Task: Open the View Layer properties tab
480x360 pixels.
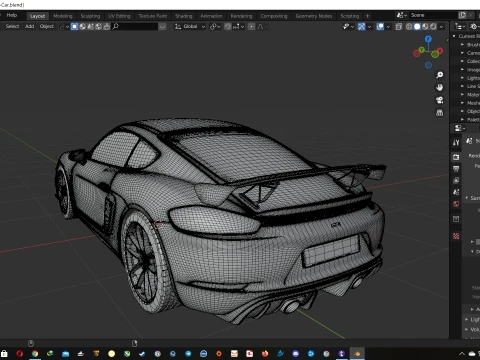Action: (x=456, y=180)
